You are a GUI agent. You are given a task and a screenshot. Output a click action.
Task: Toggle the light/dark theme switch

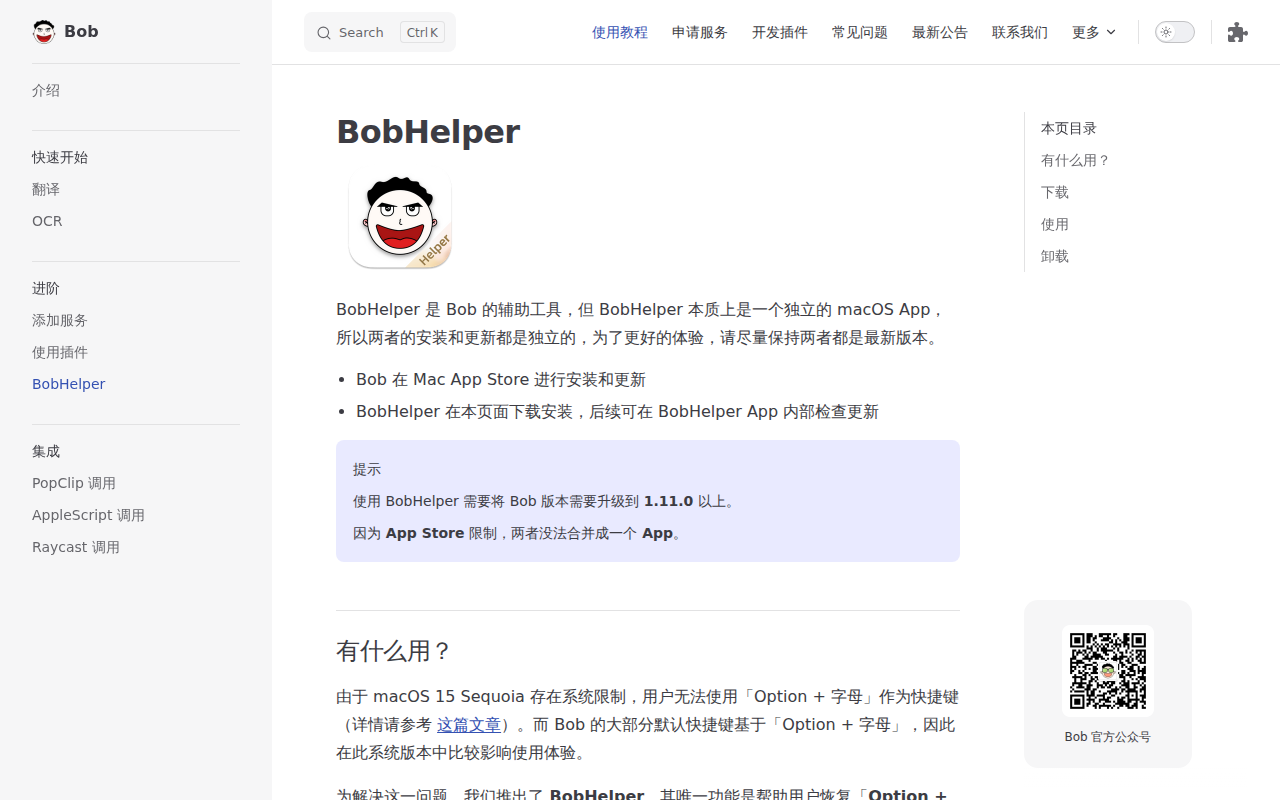(1175, 32)
